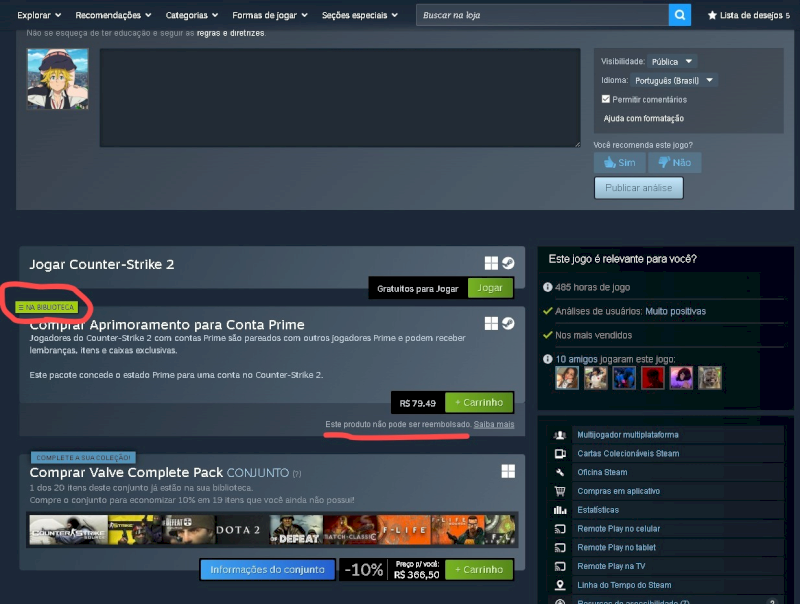Click the DOTA 2 banner in bundle strip
The height and width of the screenshot is (604, 800).
239,530
